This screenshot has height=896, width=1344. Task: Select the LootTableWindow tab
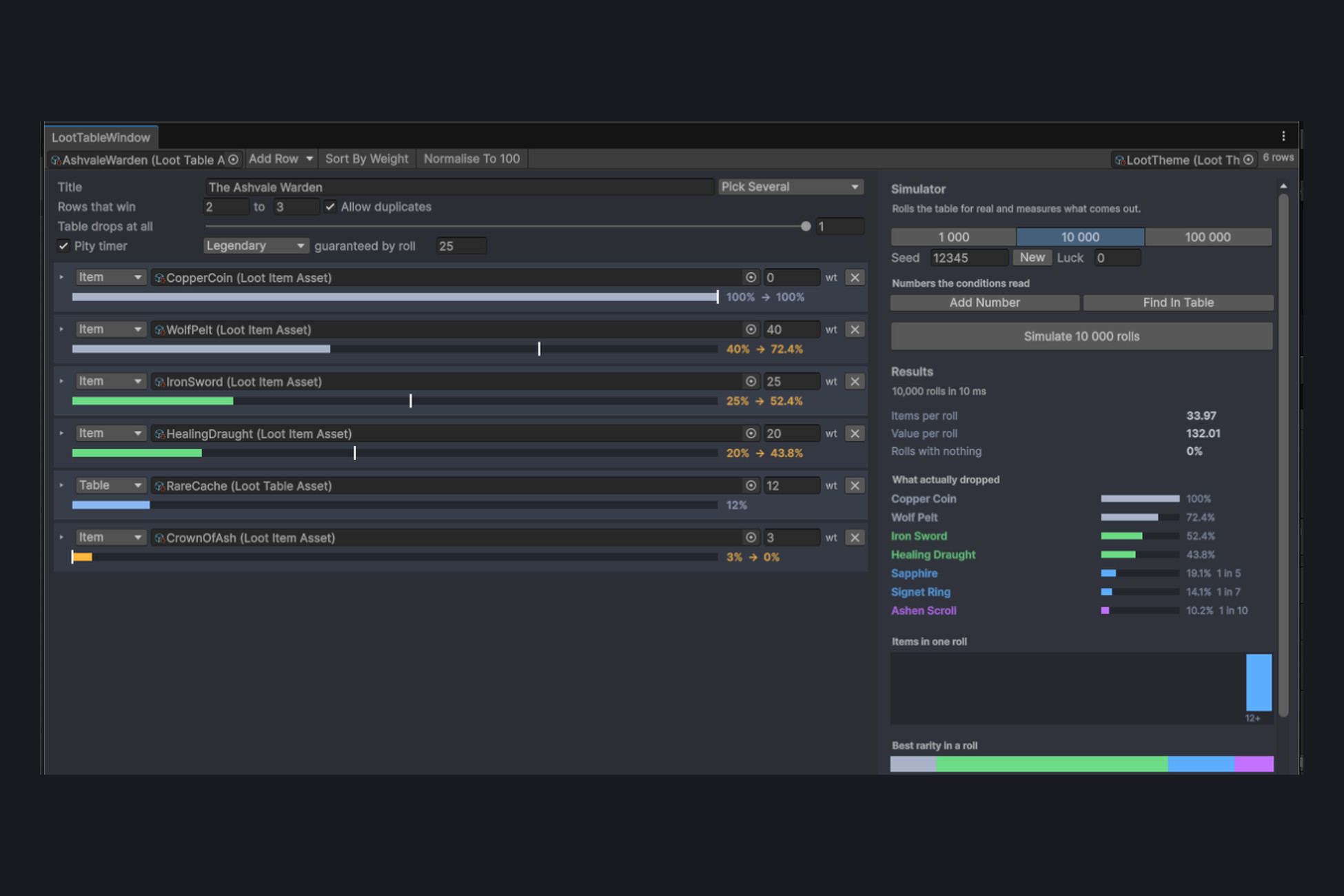[x=101, y=137]
